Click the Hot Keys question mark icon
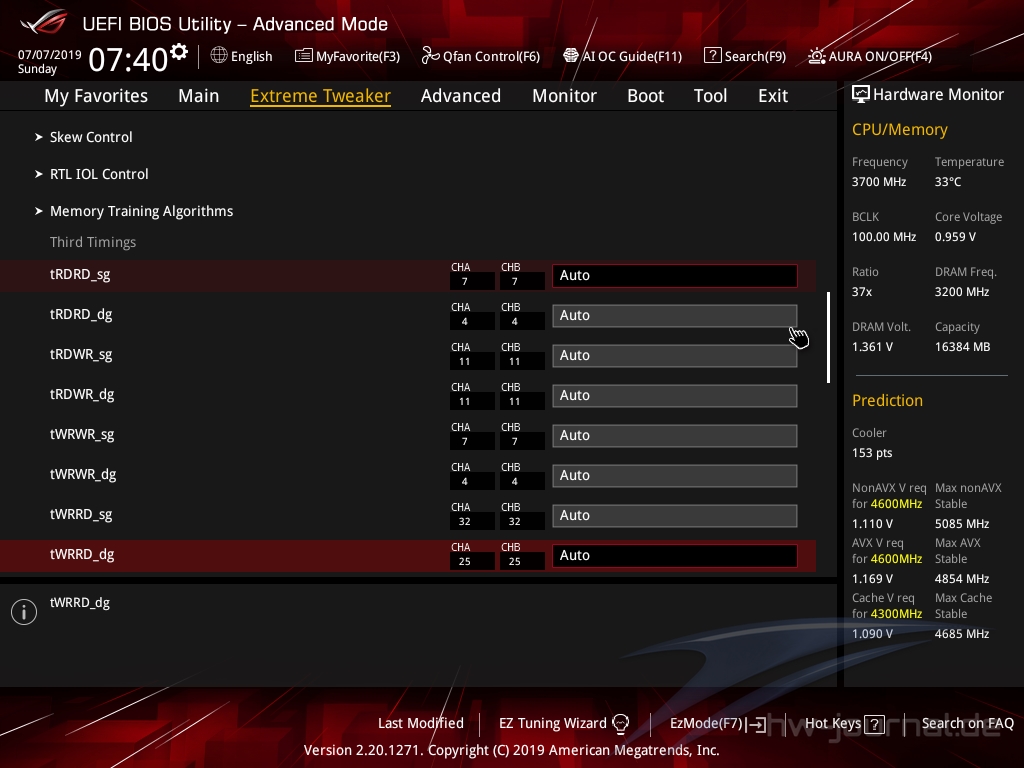This screenshot has width=1024, height=768. click(x=874, y=724)
